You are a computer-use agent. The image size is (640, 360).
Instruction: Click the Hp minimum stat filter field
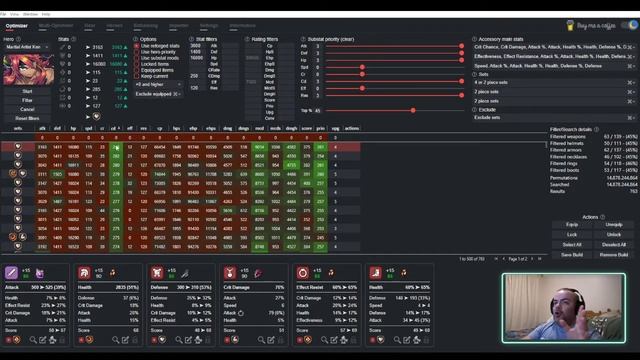(x=198, y=58)
